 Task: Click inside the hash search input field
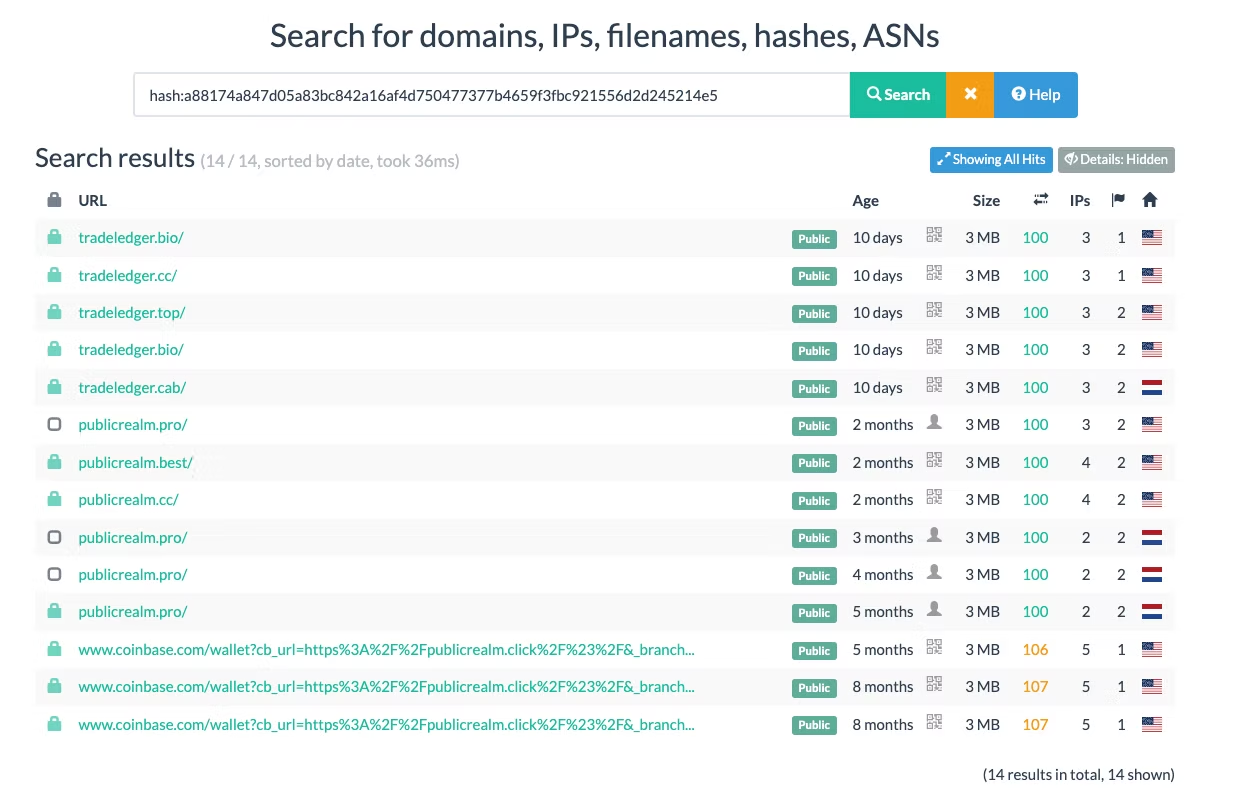coord(490,94)
